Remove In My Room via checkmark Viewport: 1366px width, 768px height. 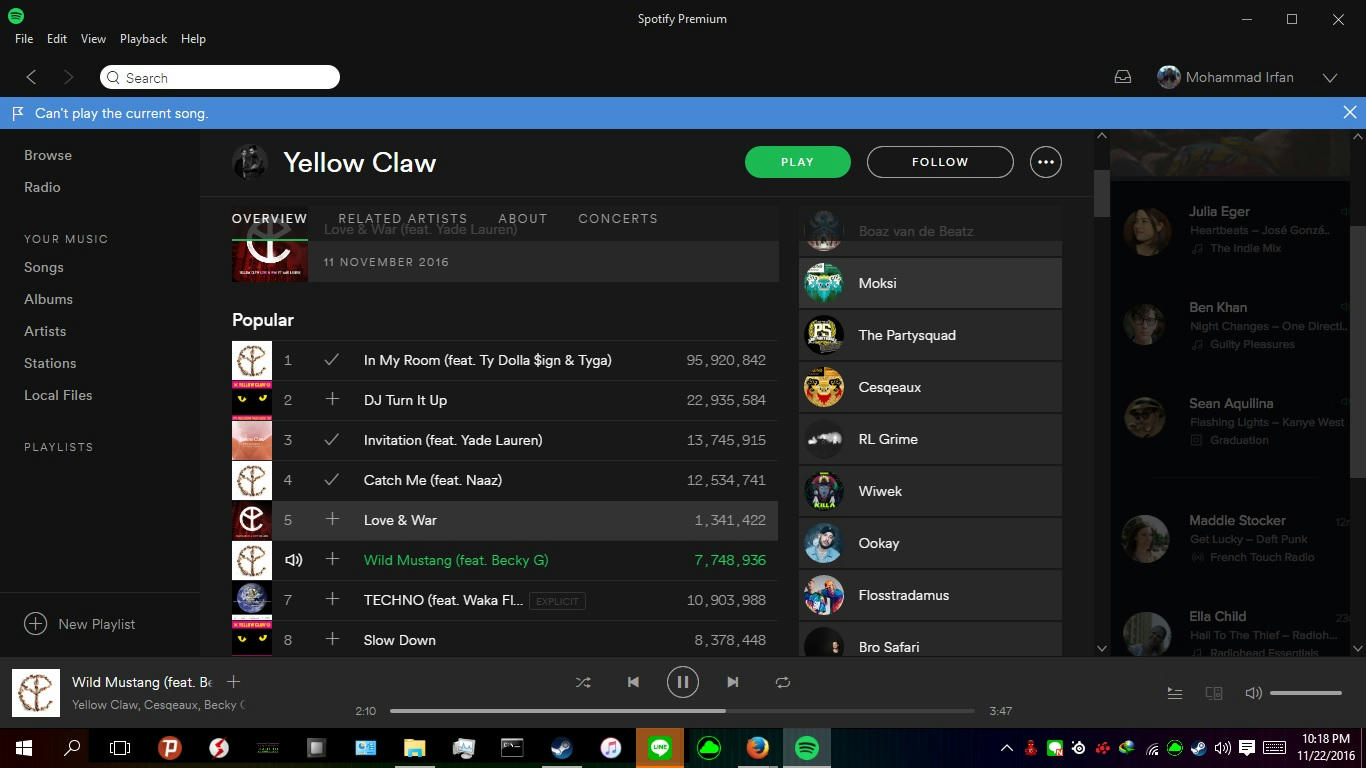pos(332,360)
